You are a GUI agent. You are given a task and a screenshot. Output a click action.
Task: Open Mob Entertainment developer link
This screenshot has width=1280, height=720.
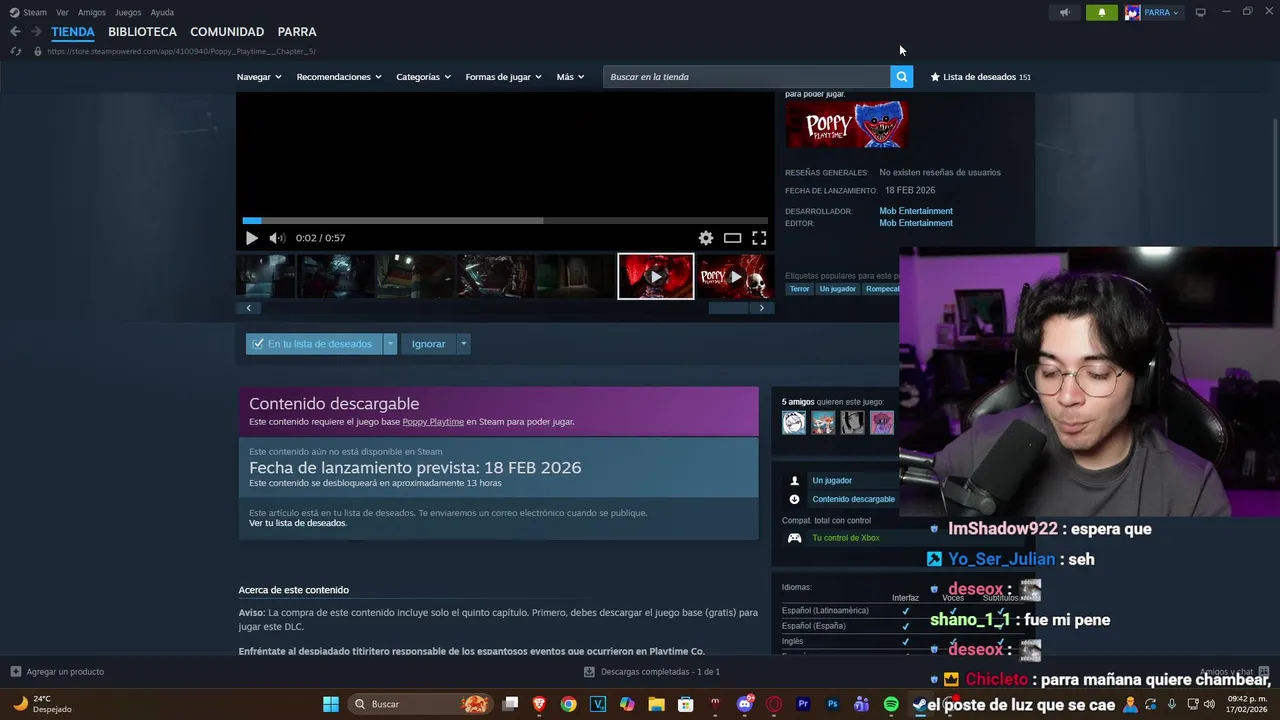pos(916,211)
